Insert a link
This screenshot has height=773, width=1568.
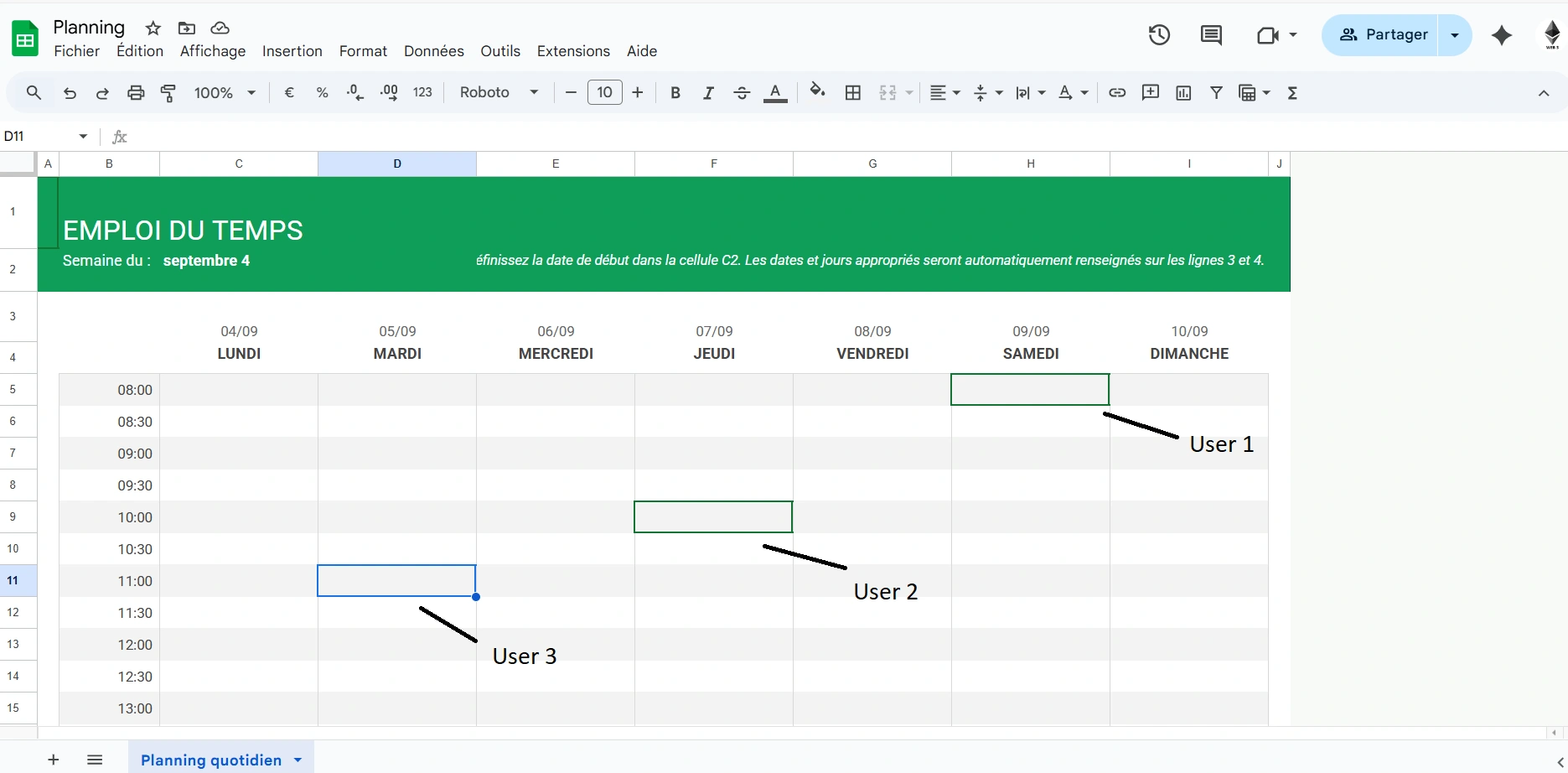(x=1117, y=92)
